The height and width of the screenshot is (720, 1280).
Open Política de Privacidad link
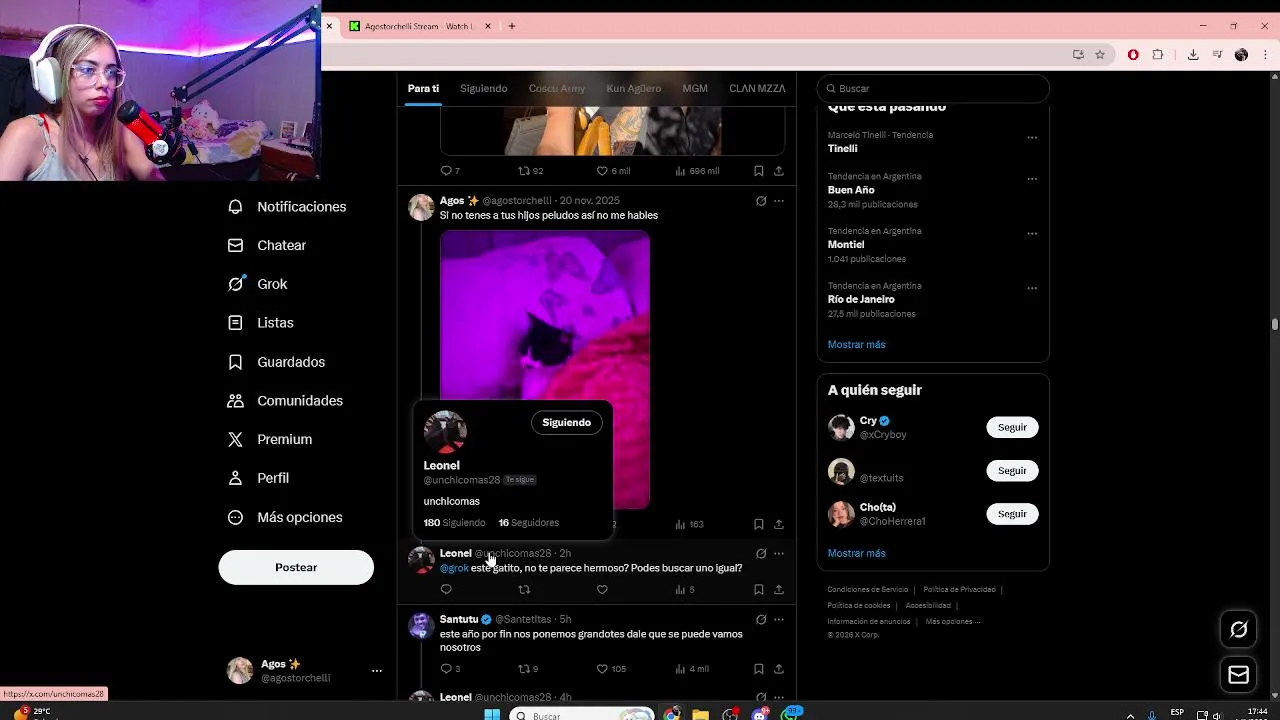(x=959, y=590)
